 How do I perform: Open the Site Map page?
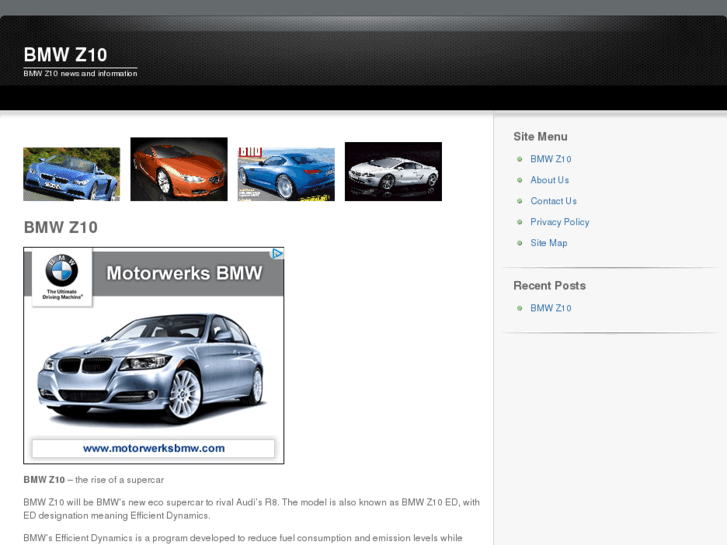[548, 243]
